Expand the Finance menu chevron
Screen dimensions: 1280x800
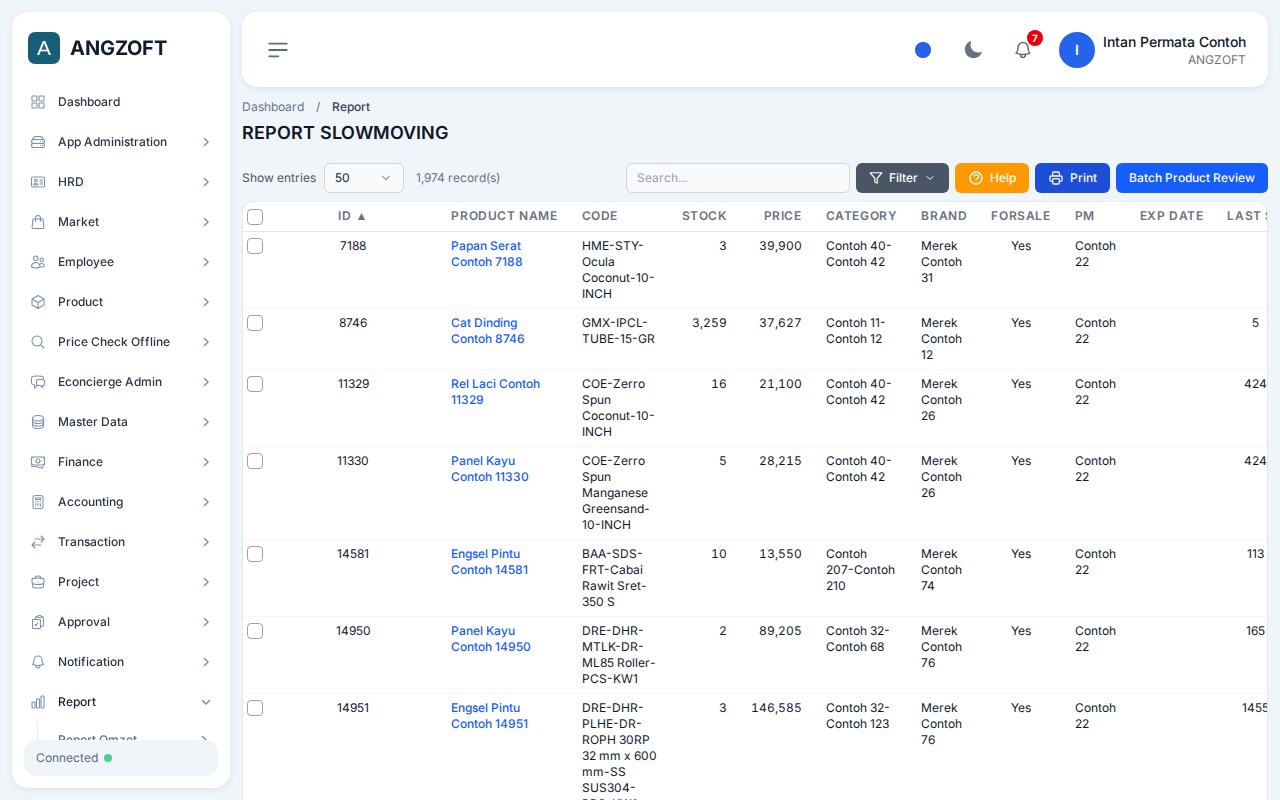(206, 462)
